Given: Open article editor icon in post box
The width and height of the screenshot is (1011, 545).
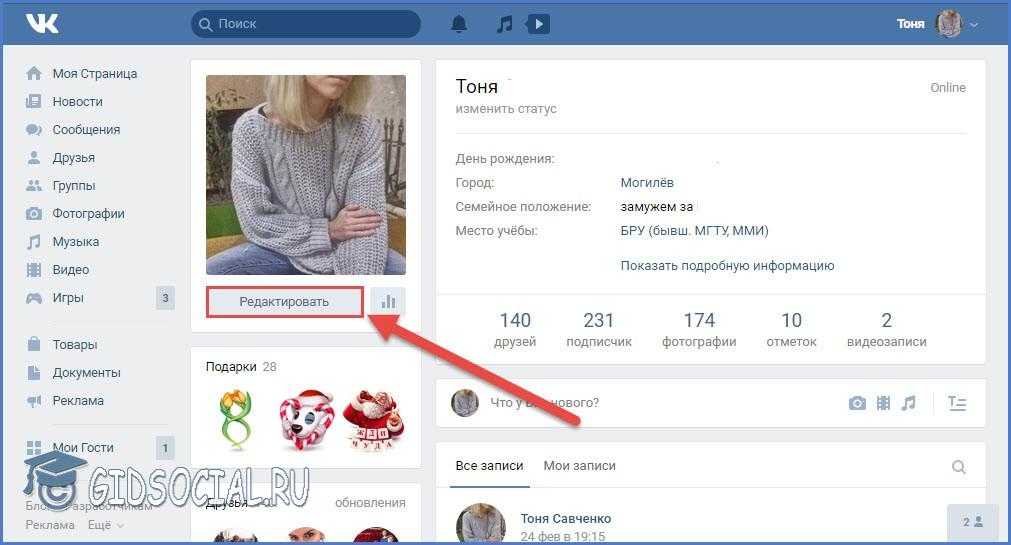Looking at the screenshot, I should pos(957,403).
